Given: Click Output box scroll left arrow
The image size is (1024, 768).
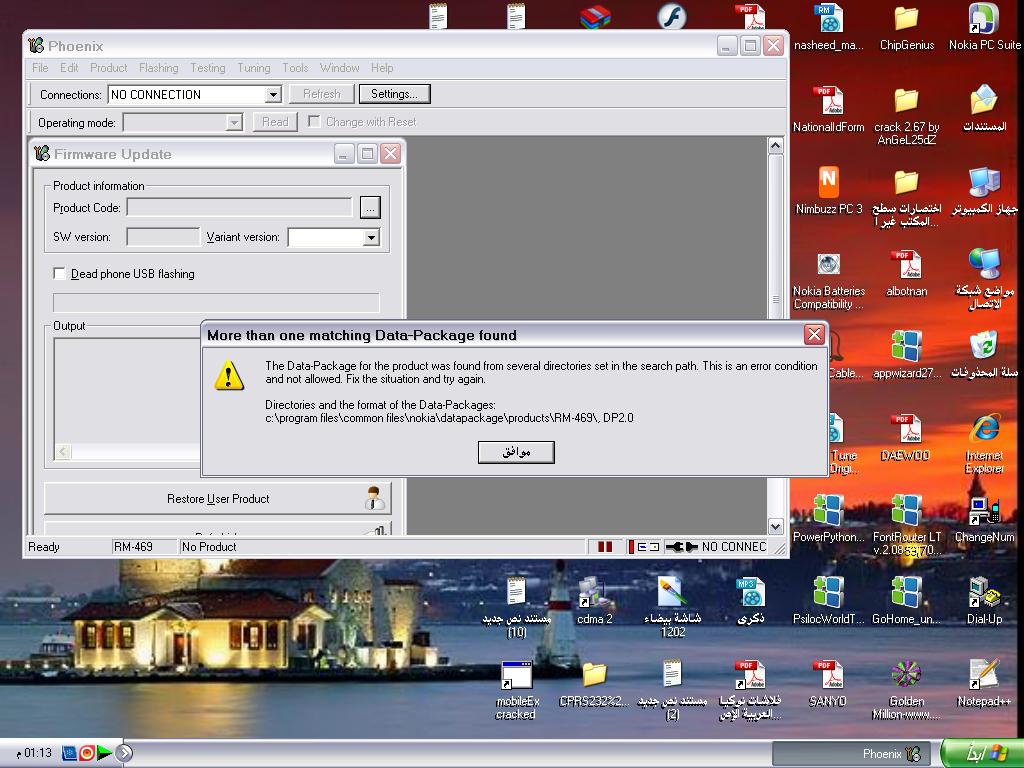Looking at the screenshot, I should [x=63, y=451].
